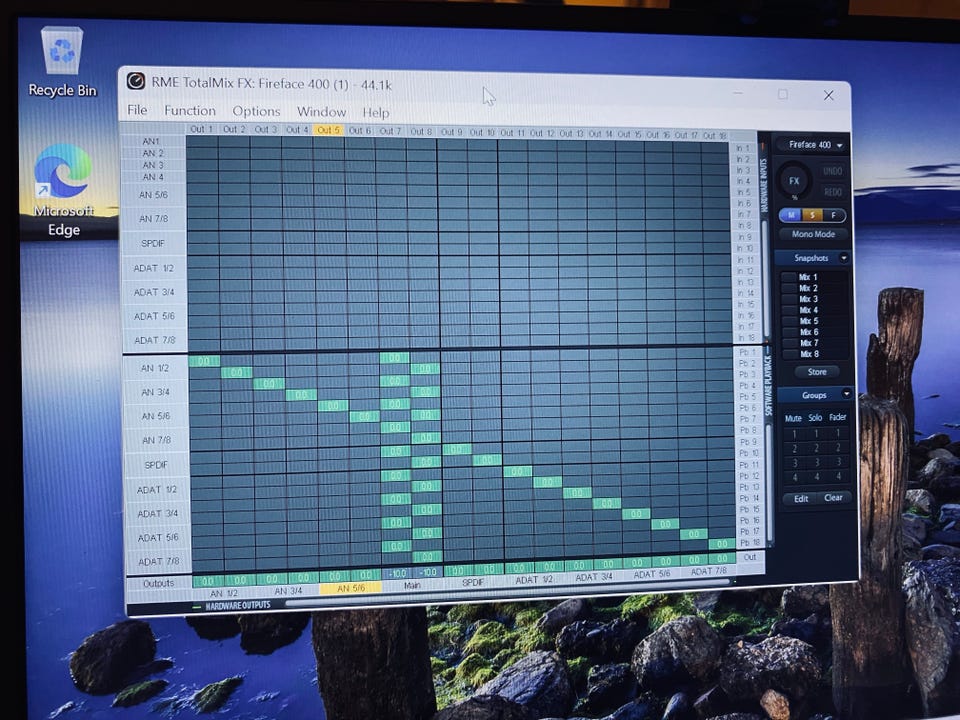Load snapshot Mix 3
Screen dimensions: 960x720
tap(809, 299)
